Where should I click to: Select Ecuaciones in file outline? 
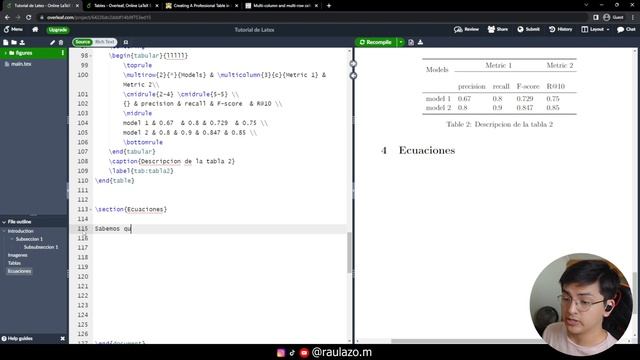(x=19, y=271)
